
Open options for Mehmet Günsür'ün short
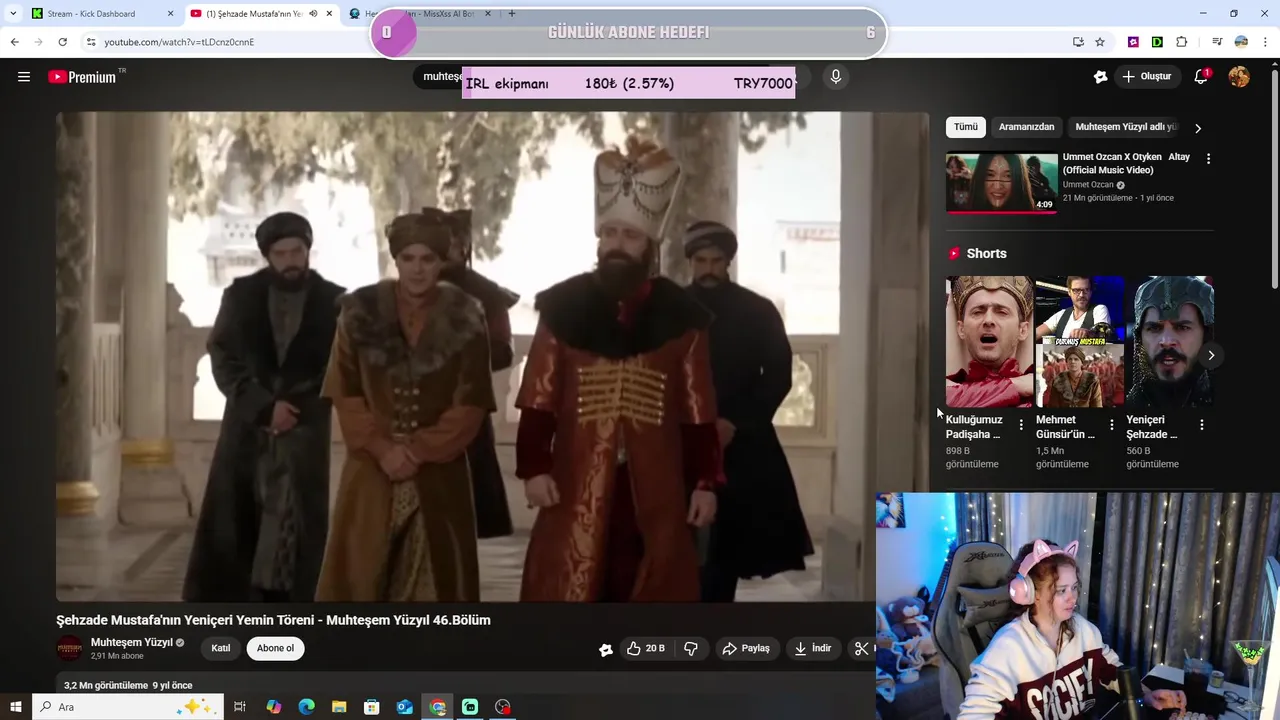pos(1111,425)
